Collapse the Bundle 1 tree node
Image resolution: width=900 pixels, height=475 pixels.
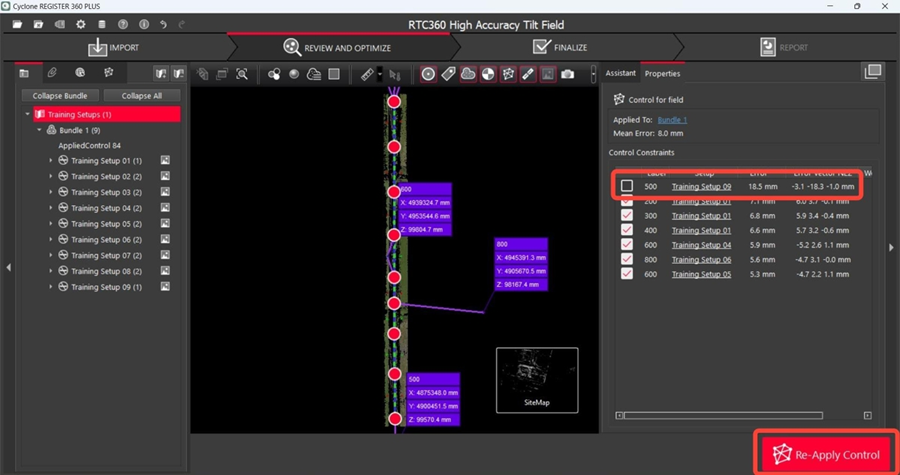pyautogui.click(x=39, y=130)
